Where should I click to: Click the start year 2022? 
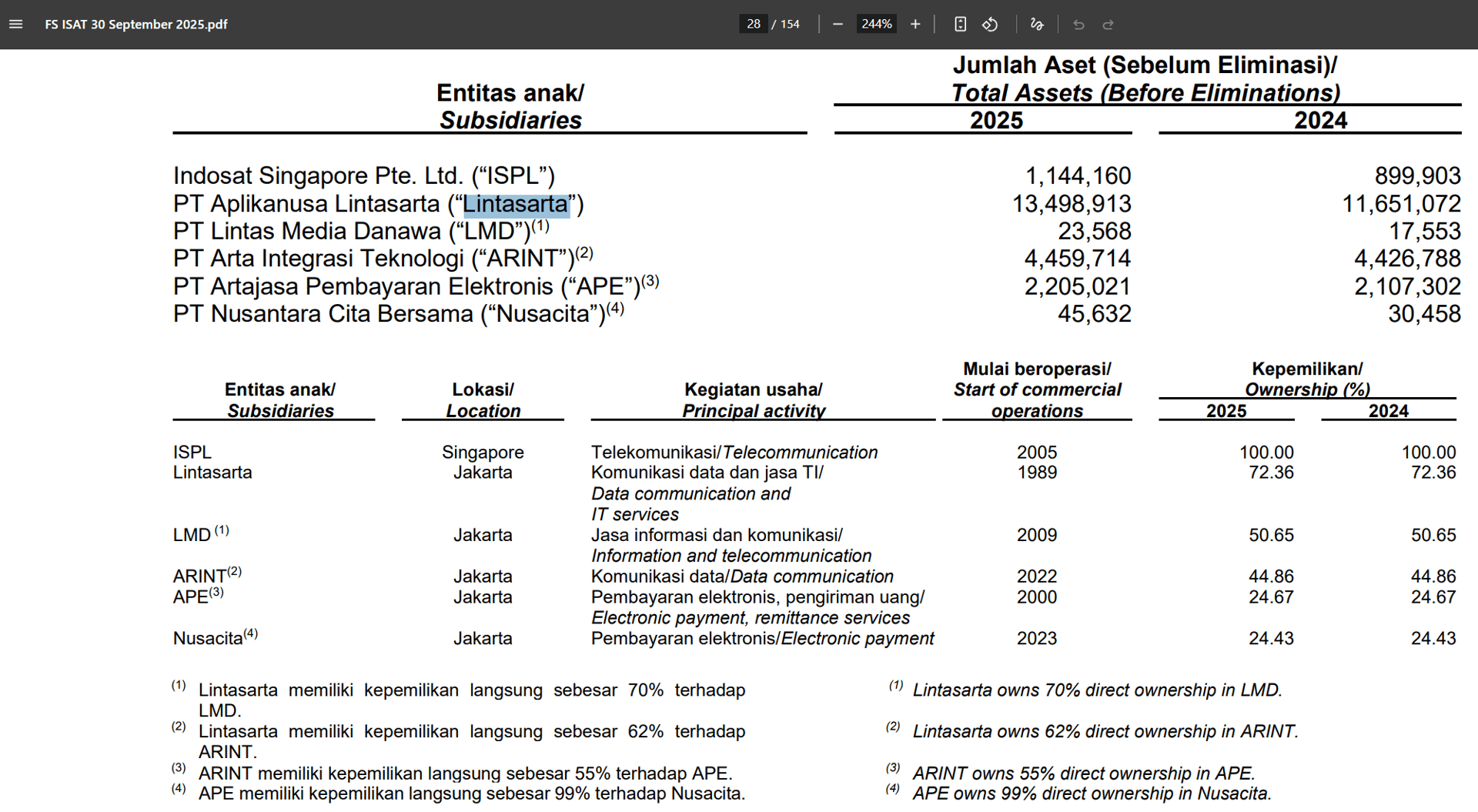pos(1037,576)
